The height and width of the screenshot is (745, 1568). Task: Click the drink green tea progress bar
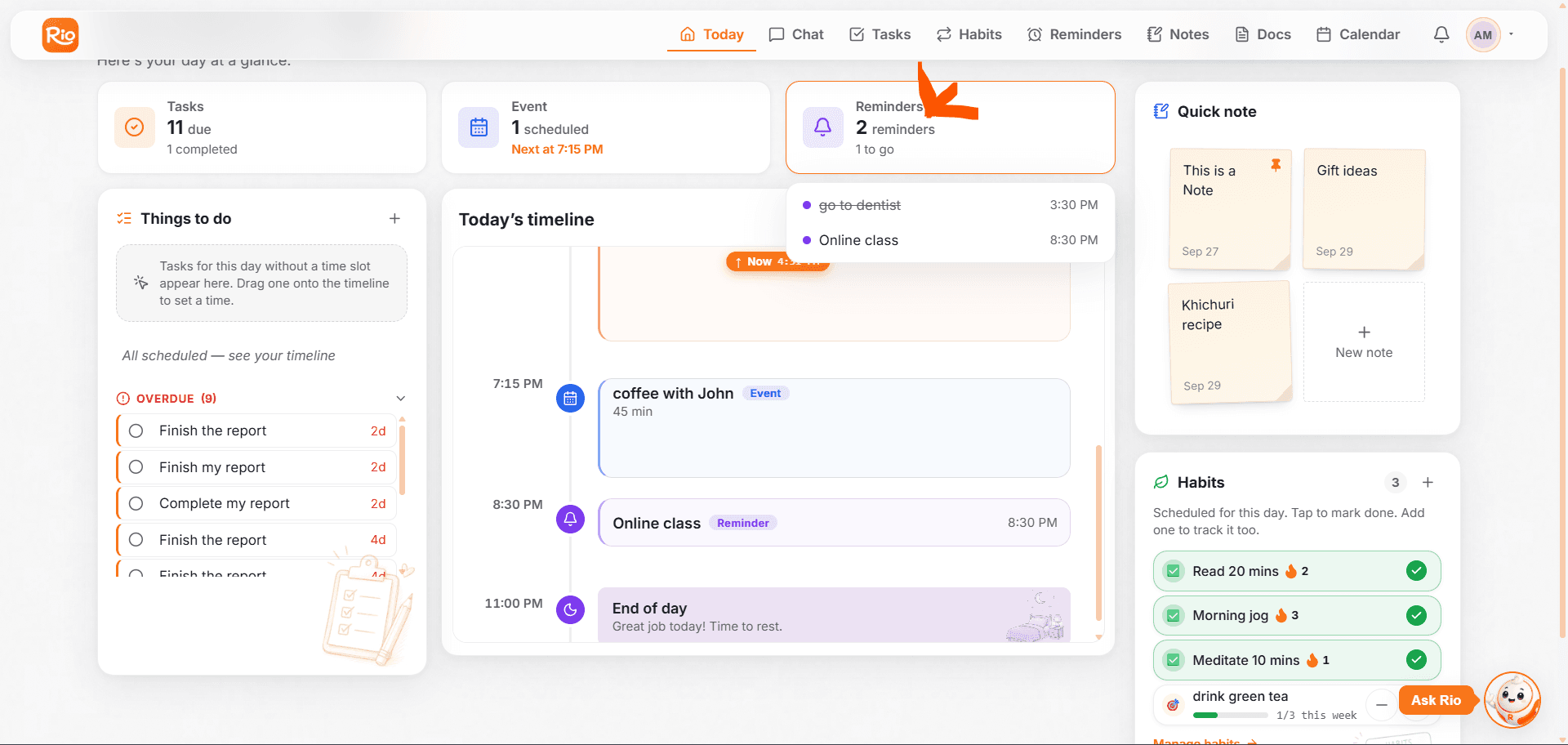pyautogui.click(x=1231, y=715)
